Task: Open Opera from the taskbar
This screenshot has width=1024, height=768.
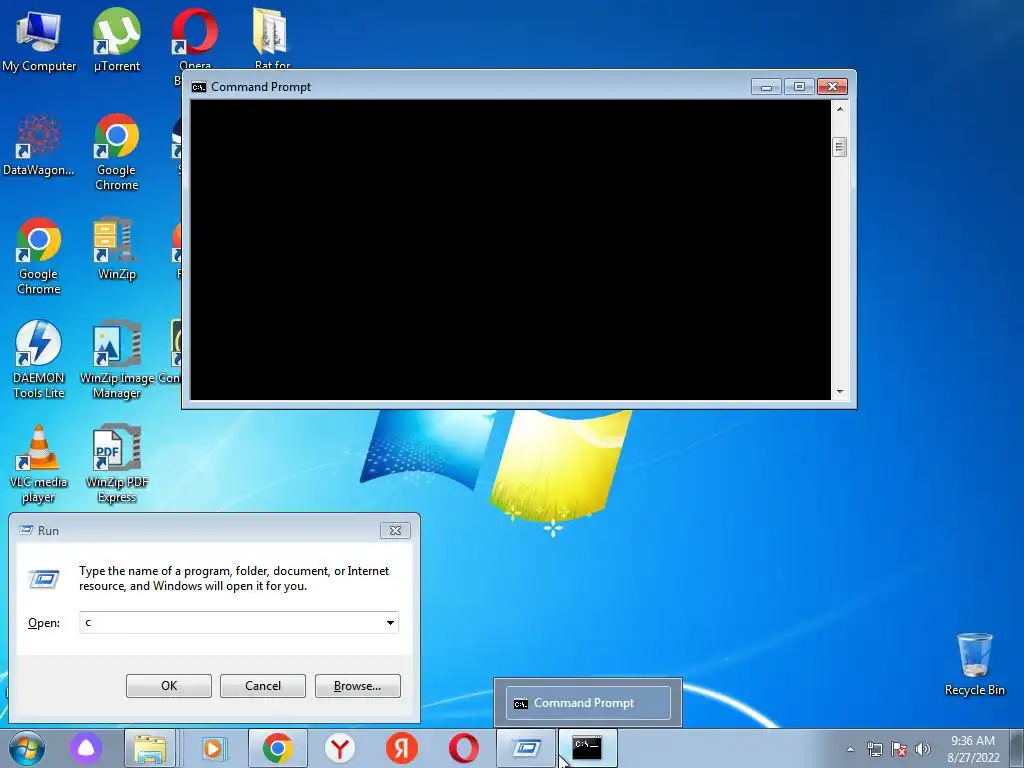Action: [x=464, y=748]
